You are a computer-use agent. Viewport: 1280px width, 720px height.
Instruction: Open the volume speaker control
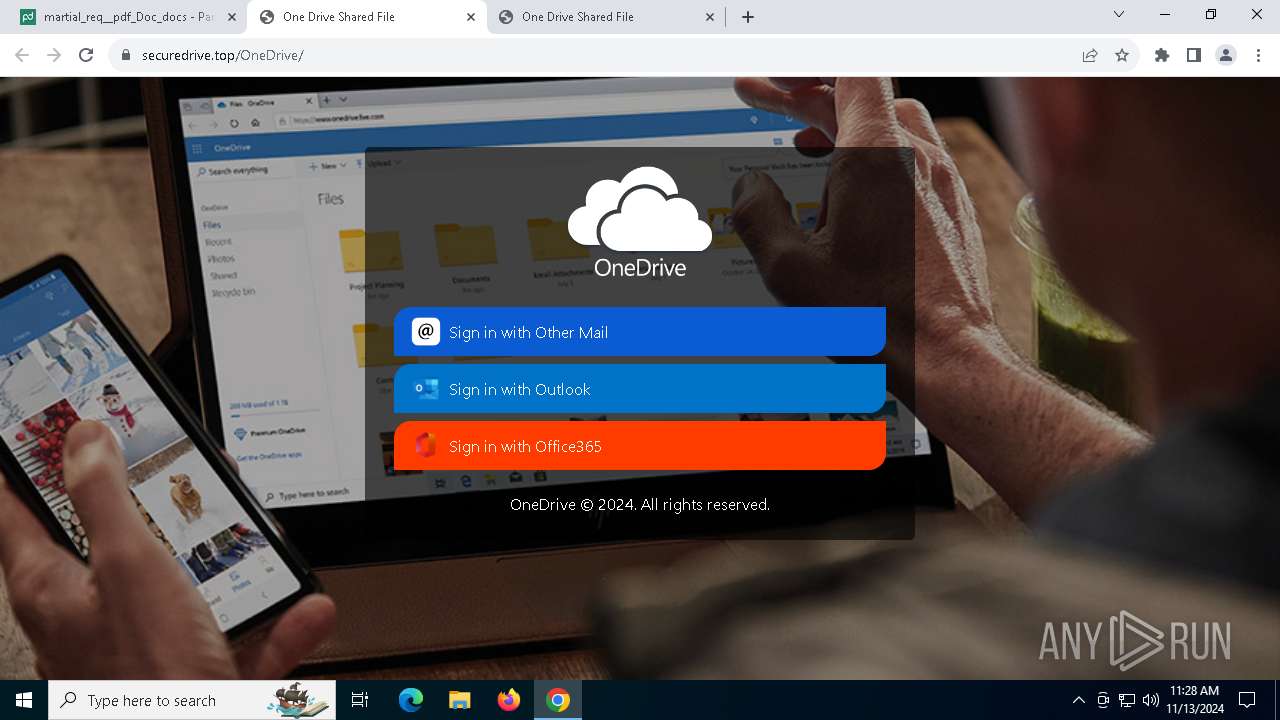(x=1151, y=700)
